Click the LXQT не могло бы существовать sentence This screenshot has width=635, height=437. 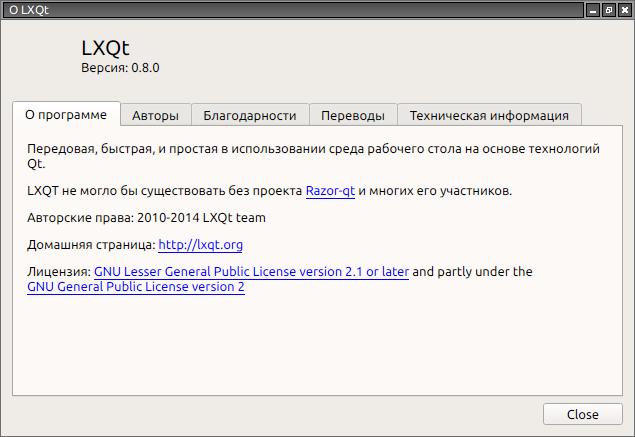pyautogui.click(x=269, y=191)
